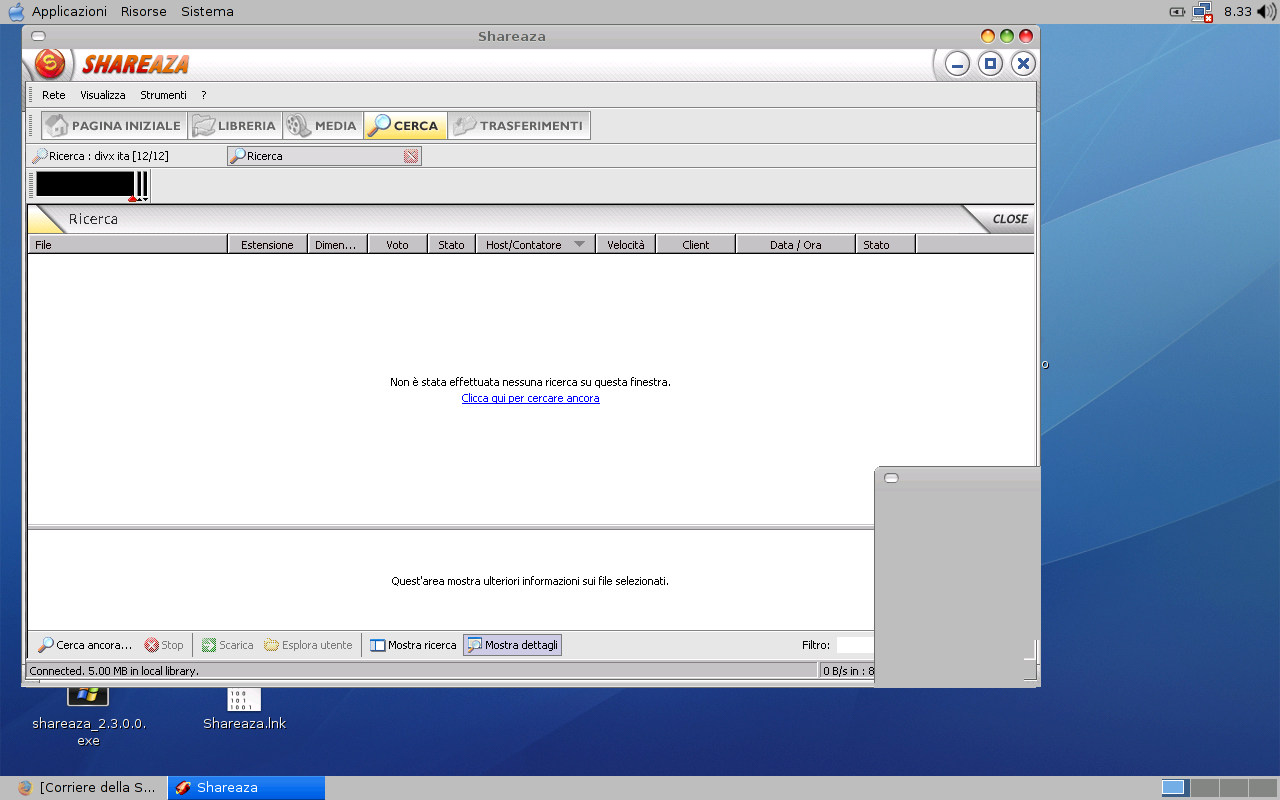Click the CLOSE button on Ricerca panel

click(x=1009, y=219)
